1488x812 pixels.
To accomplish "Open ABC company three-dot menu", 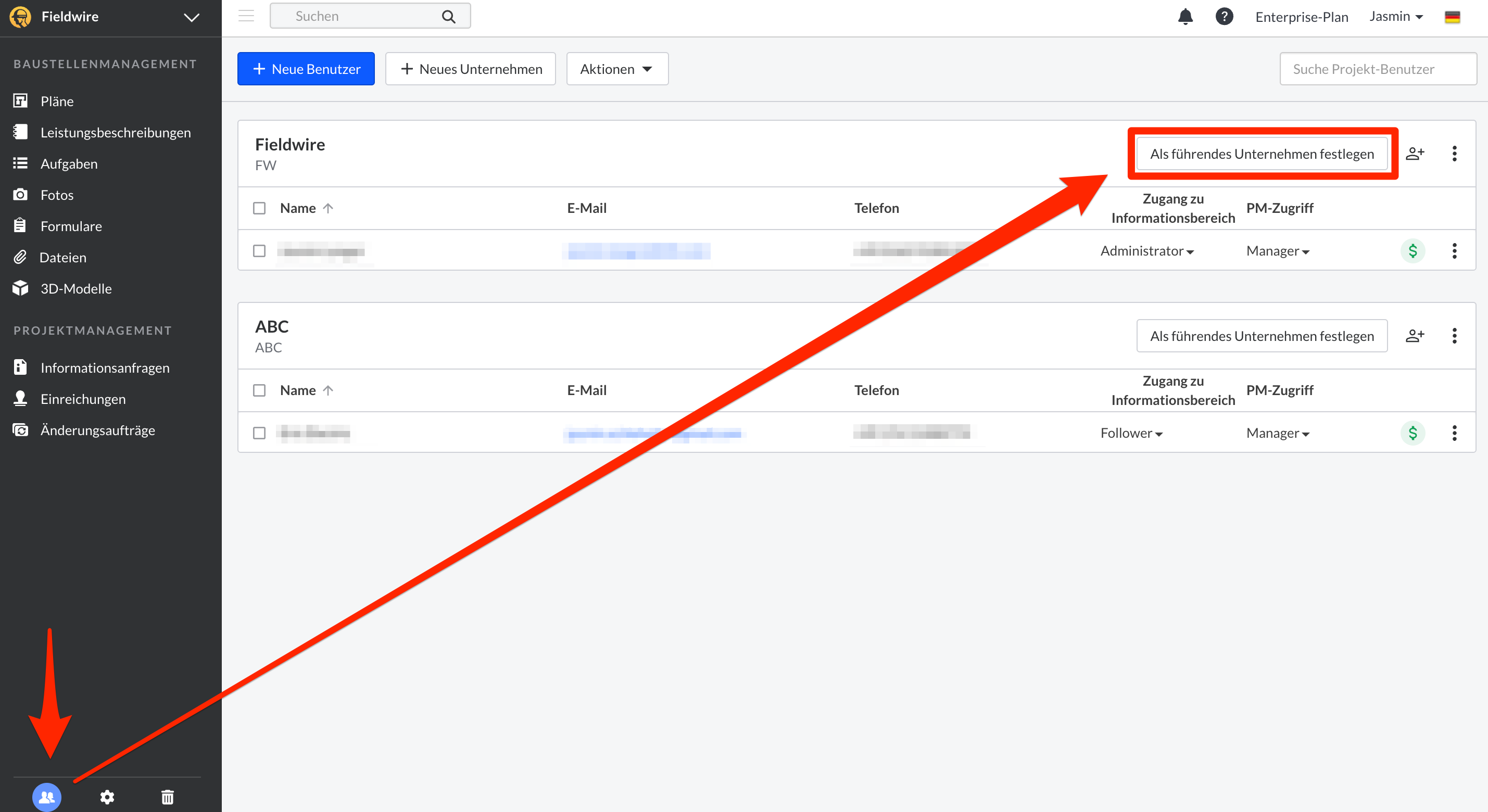I will (x=1455, y=336).
